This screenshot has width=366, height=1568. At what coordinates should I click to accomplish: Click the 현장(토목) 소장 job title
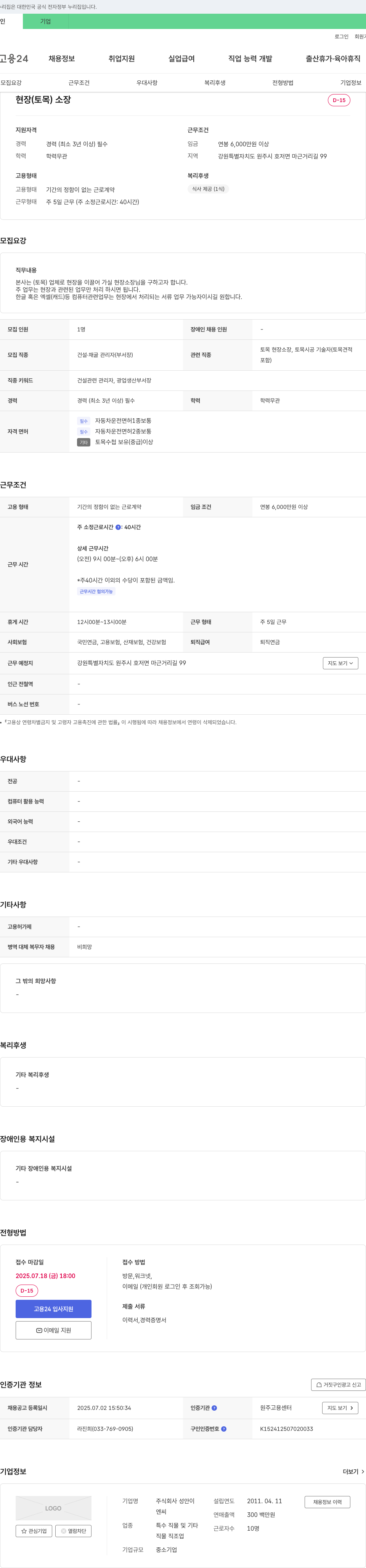(43, 100)
